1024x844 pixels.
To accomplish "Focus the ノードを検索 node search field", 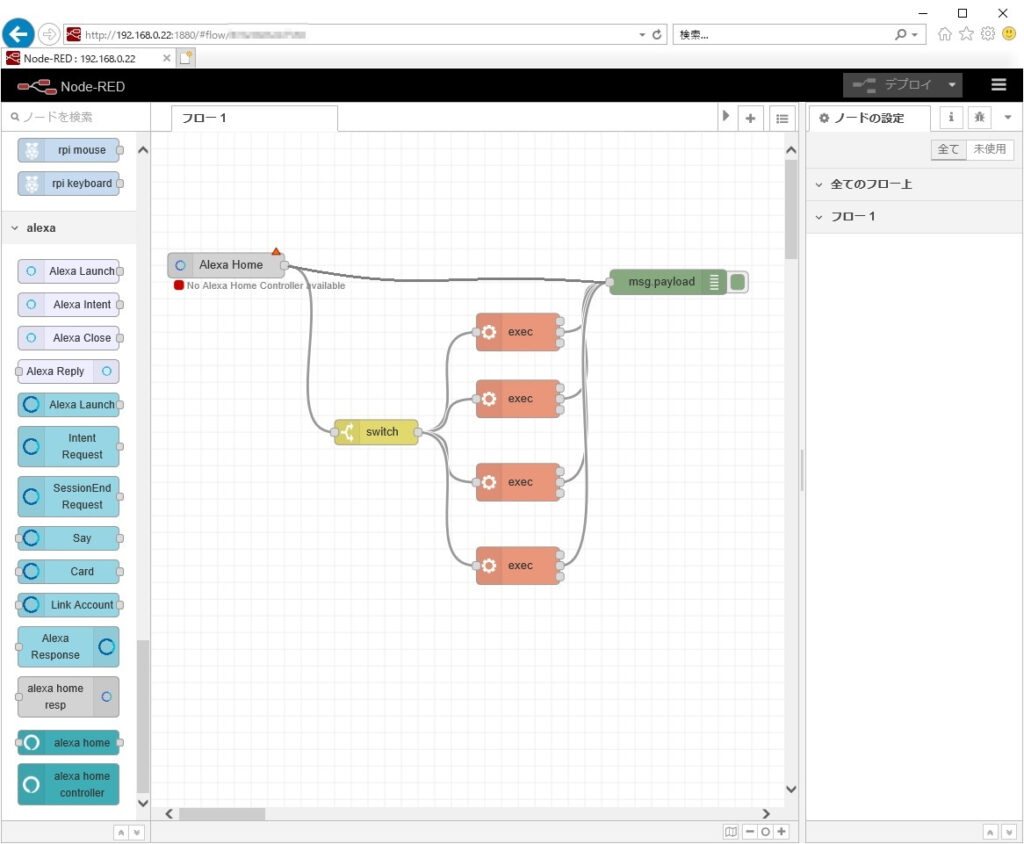I will [76, 117].
